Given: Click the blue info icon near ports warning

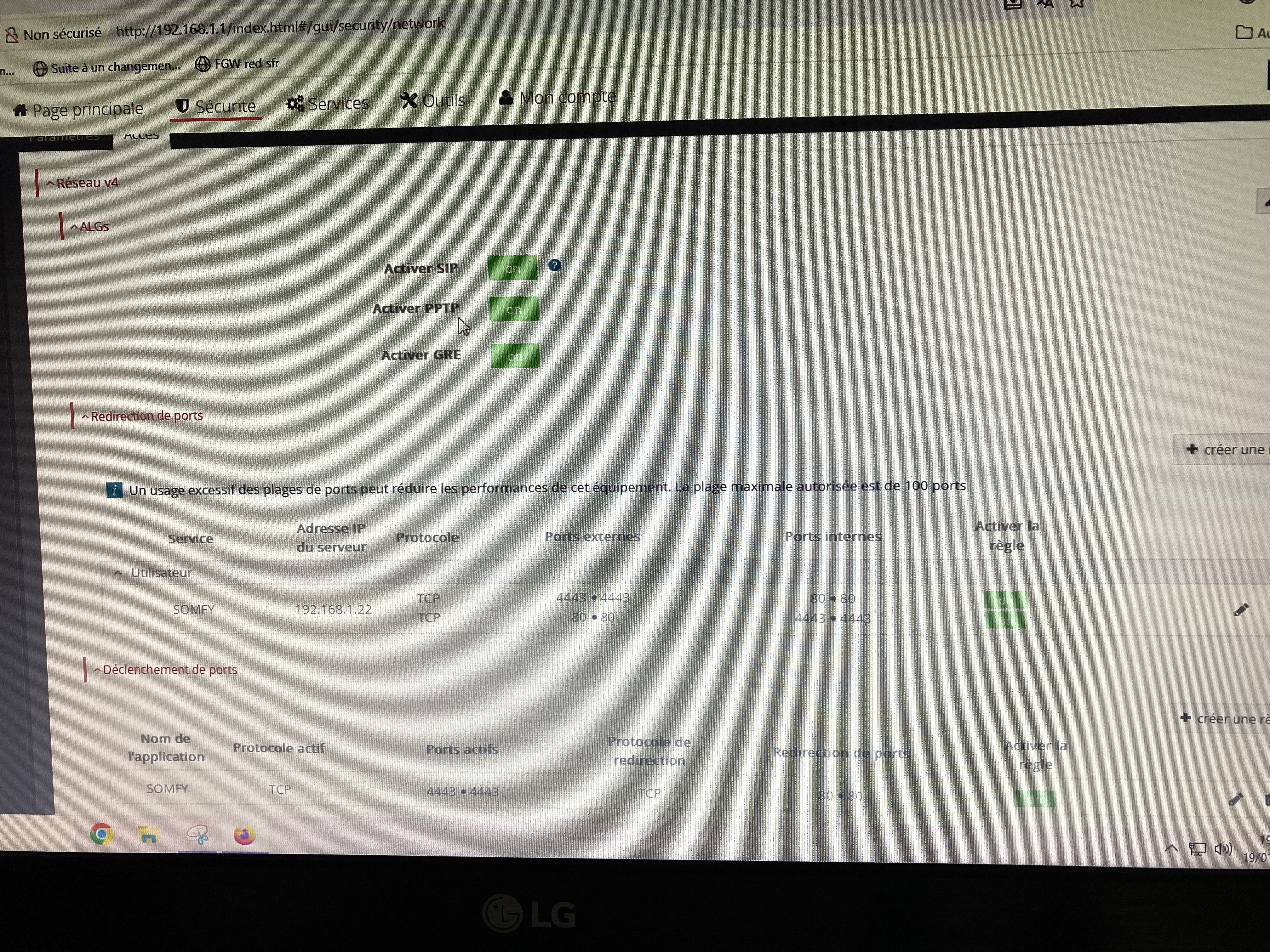Looking at the screenshot, I should tap(114, 490).
